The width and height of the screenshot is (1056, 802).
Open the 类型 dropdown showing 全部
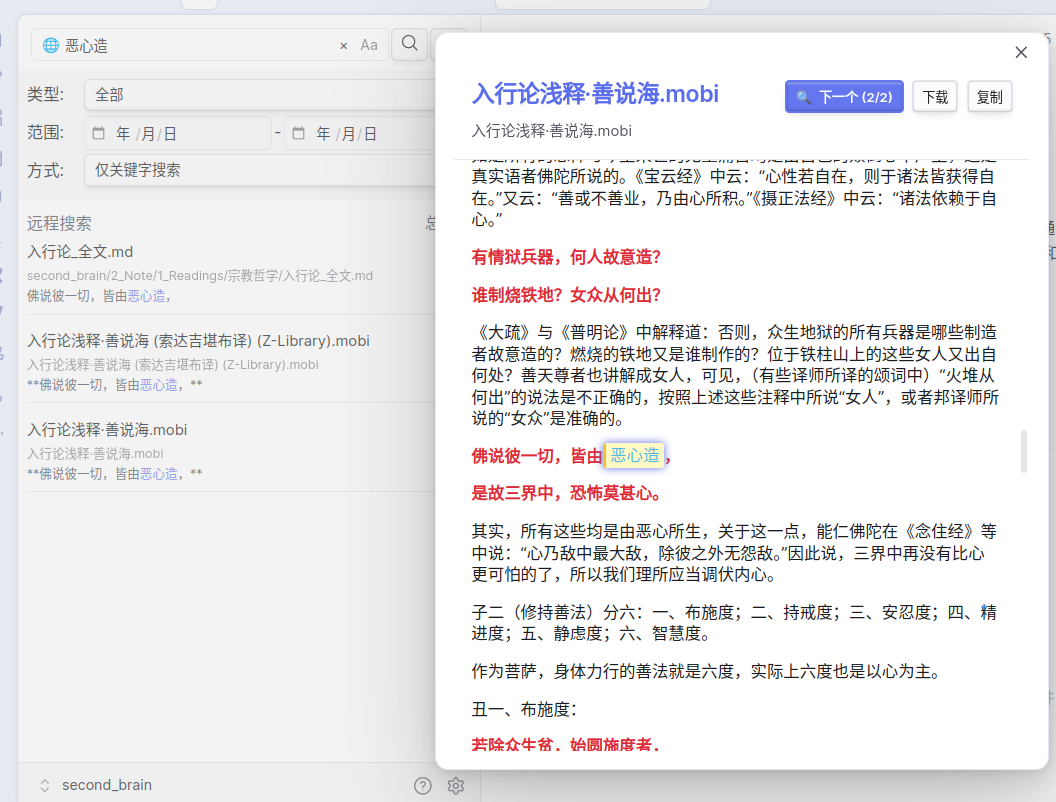click(260, 95)
